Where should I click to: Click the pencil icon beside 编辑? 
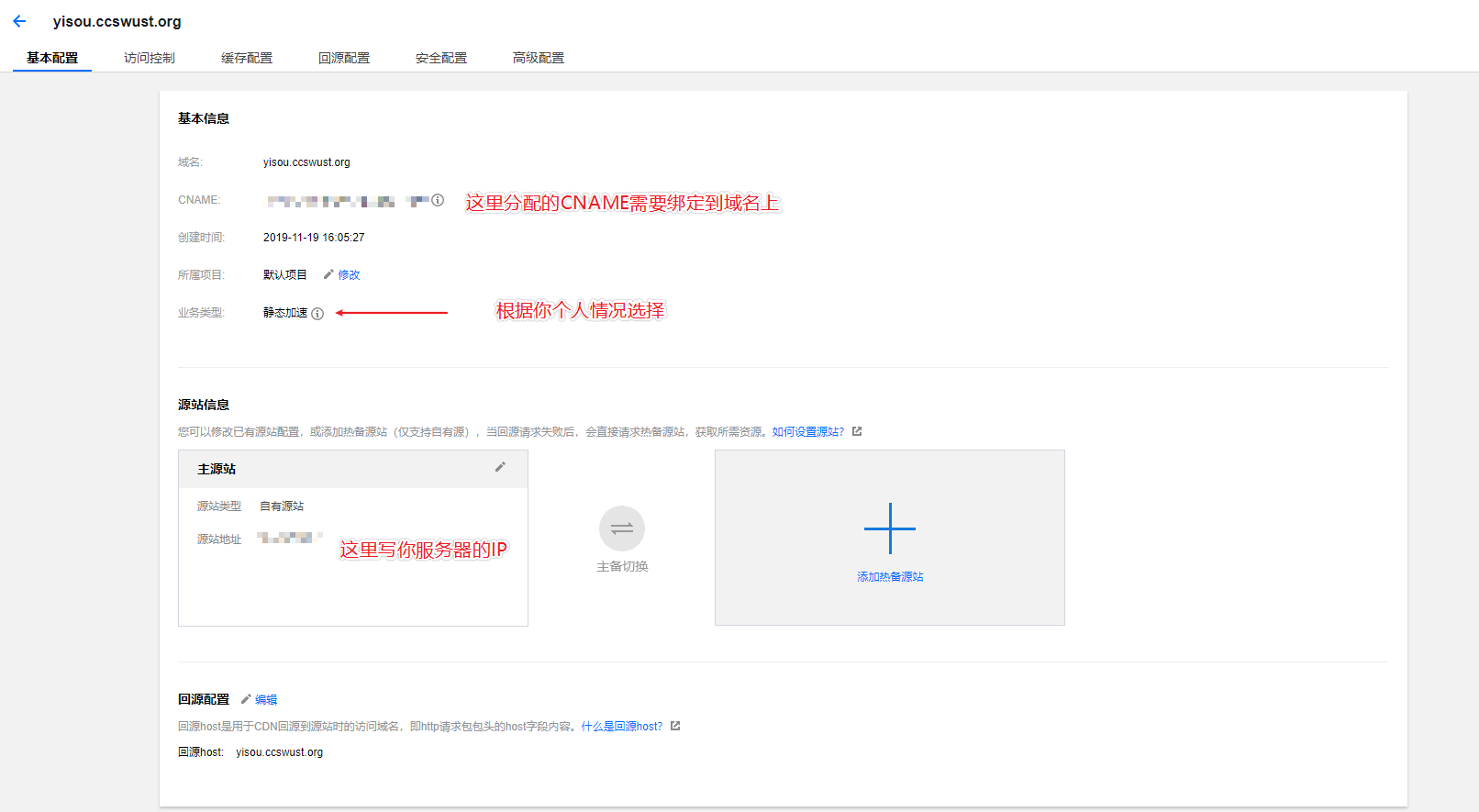[246, 699]
